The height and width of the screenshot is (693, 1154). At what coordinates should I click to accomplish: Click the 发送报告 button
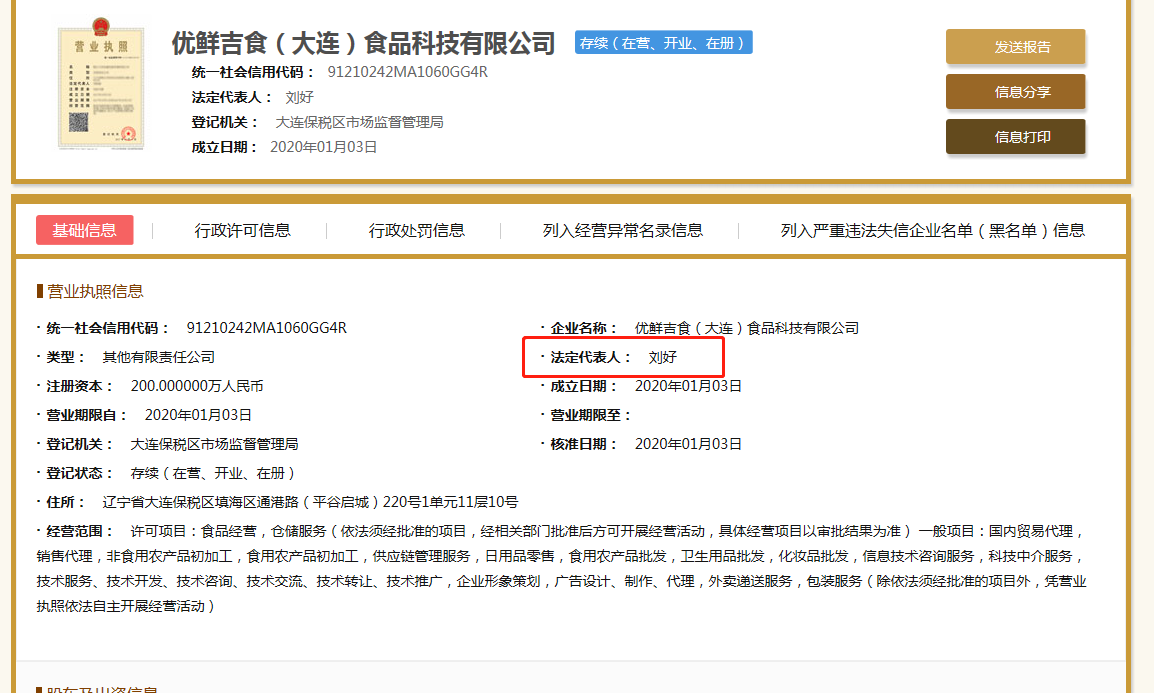point(1016,46)
